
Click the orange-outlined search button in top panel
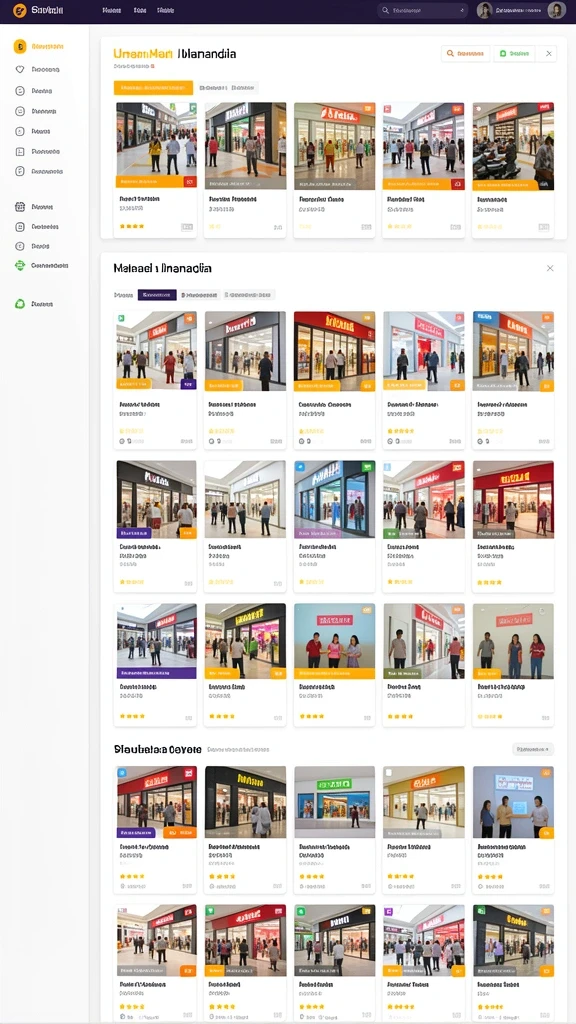click(x=466, y=54)
